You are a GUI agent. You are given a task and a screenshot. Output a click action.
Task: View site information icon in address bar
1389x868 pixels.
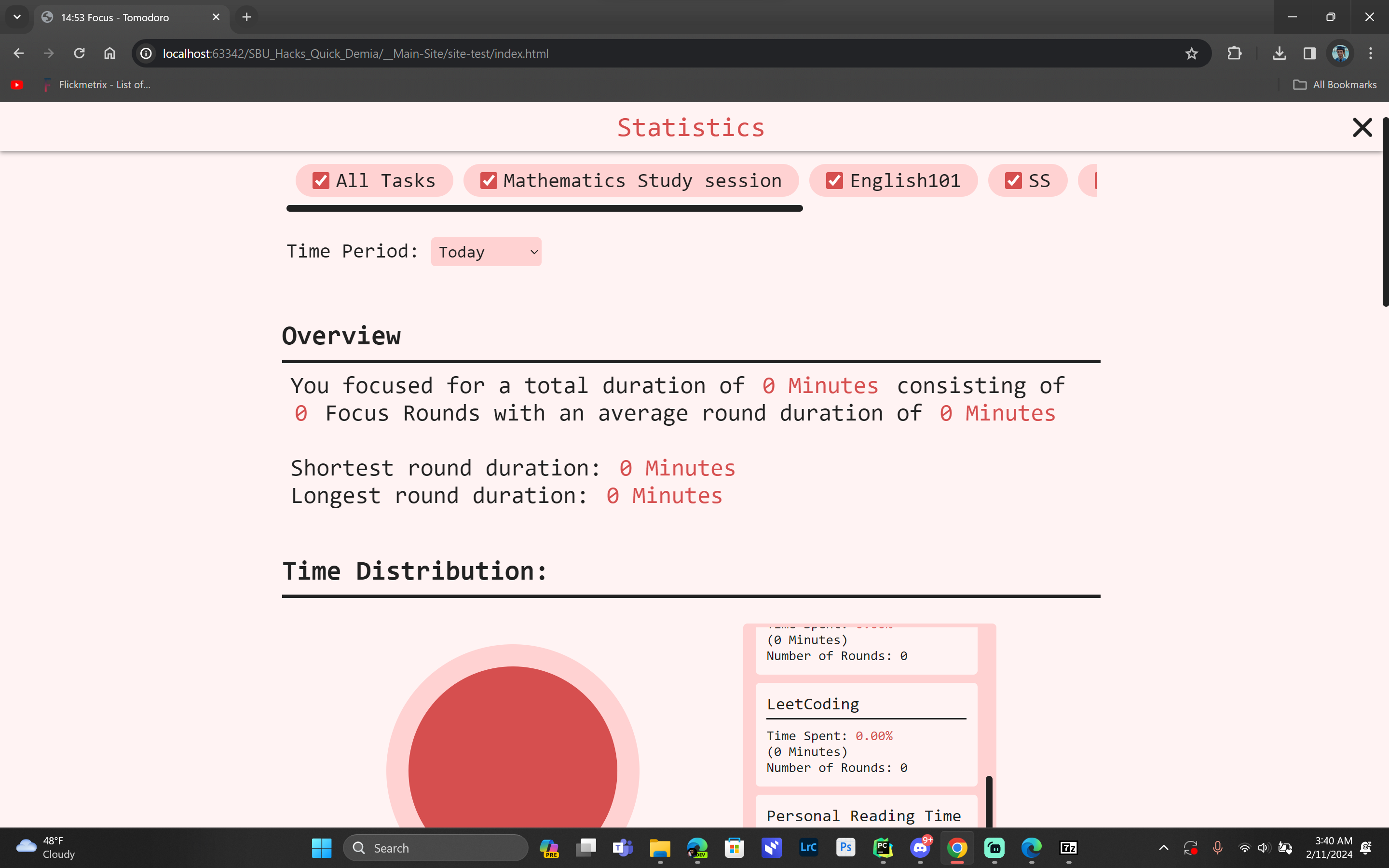click(x=146, y=54)
